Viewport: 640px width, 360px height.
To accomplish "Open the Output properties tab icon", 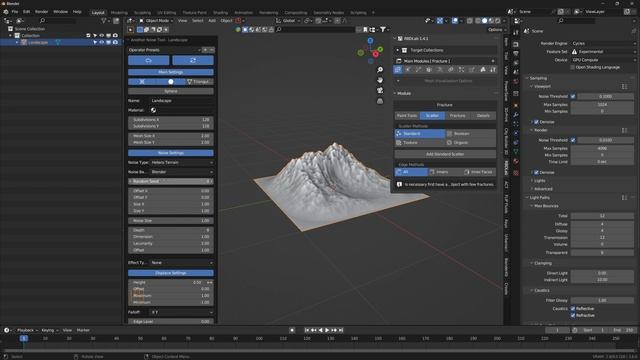I will pos(516,53).
